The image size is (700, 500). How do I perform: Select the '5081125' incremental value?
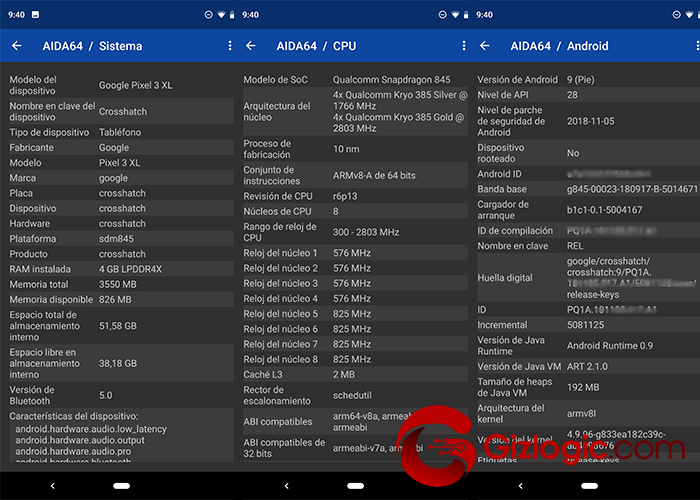coord(585,325)
